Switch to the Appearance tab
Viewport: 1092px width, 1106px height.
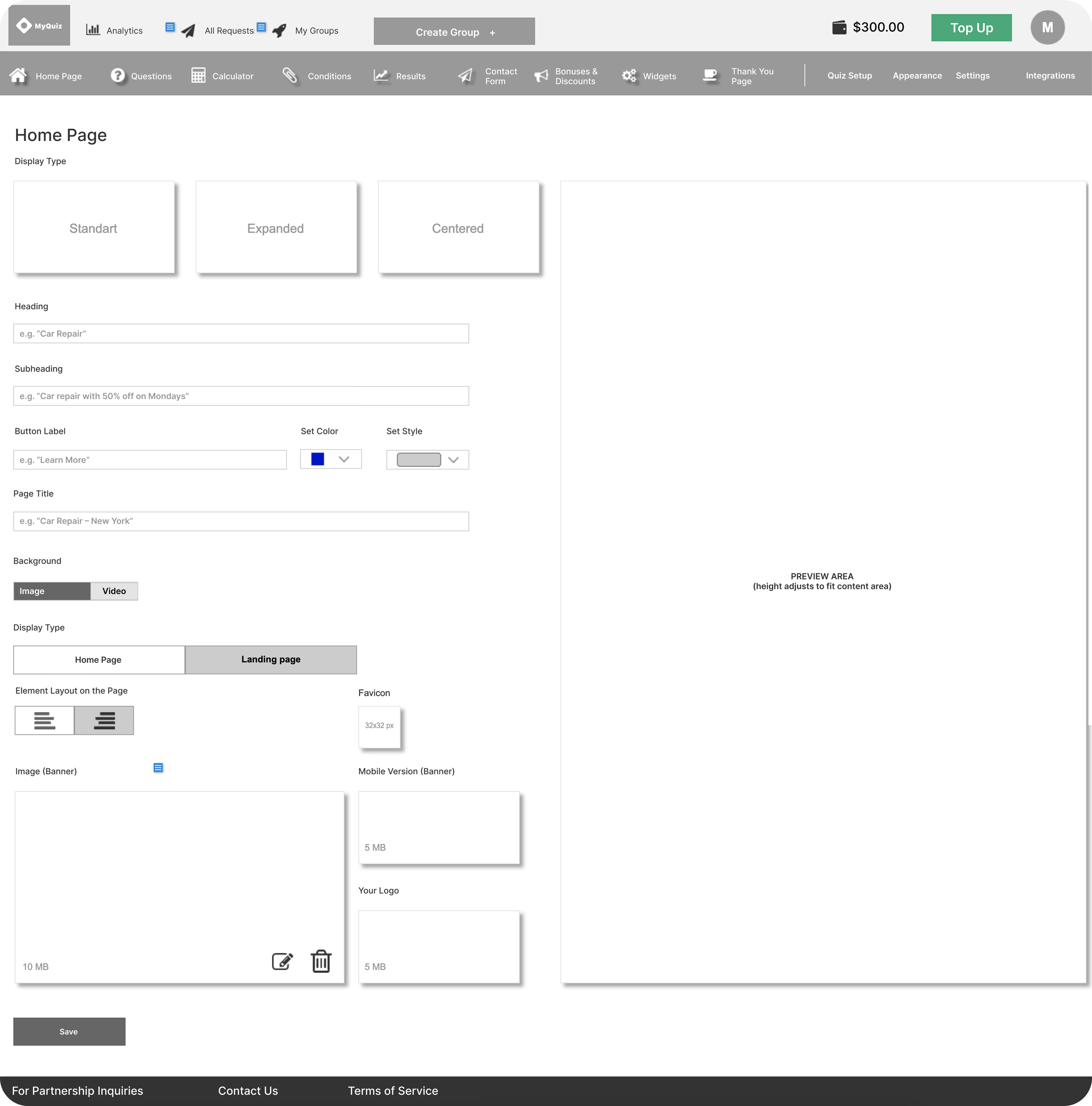(x=917, y=75)
